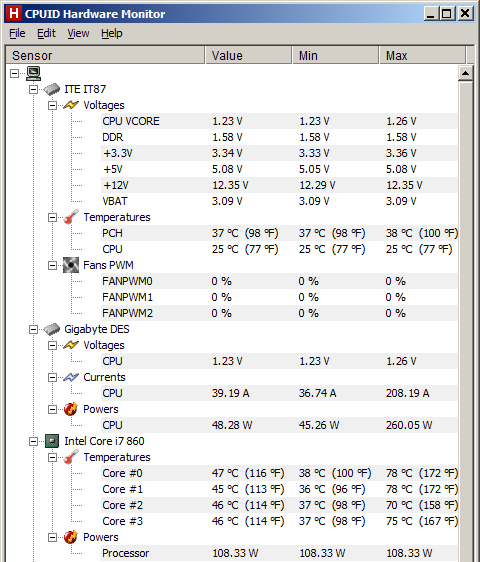The width and height of the screenshot is (480, 562).
Task: Click the Intel Core i7 860 label
Action: tap(104, 441)
